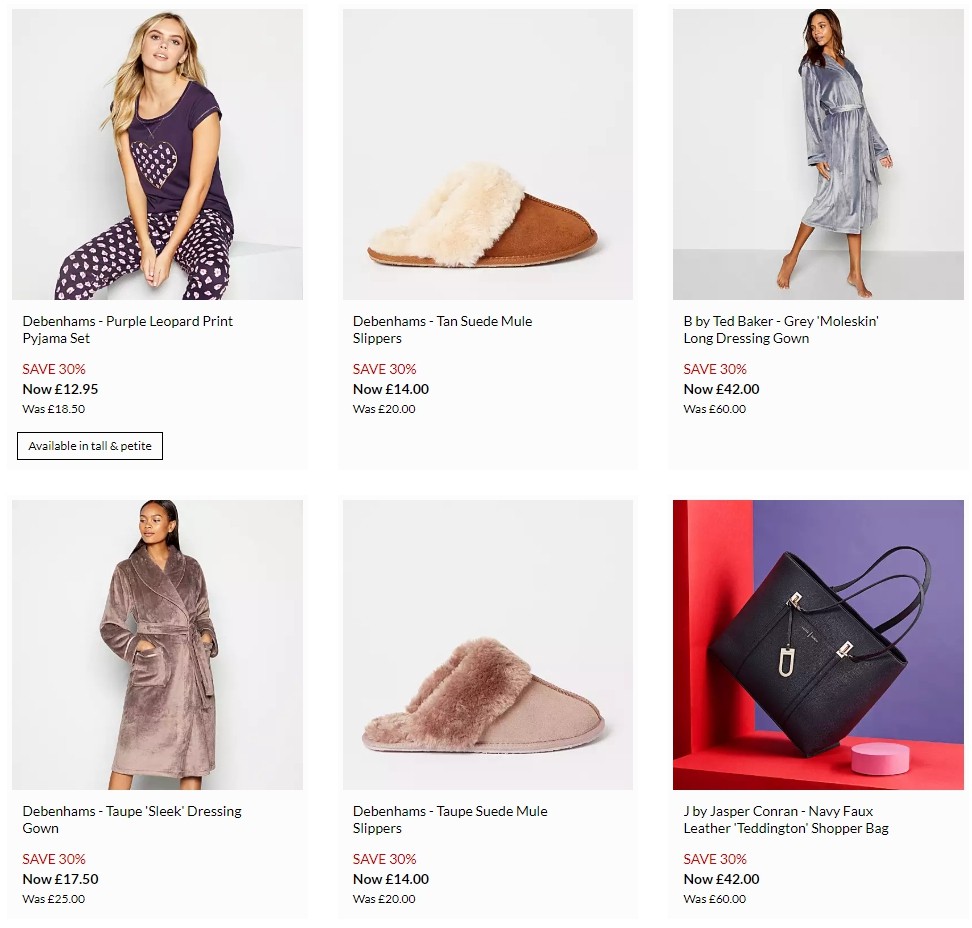Open the Tan Suede Mule Slippers link

442,330
